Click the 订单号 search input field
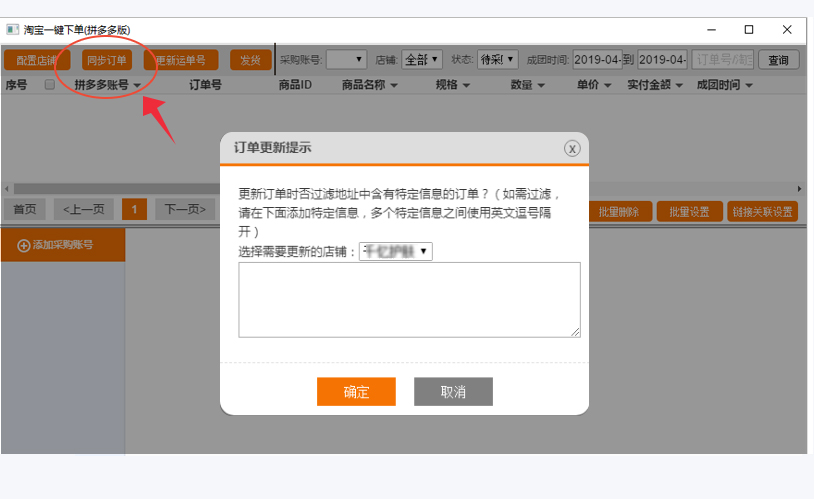The image size is (814, 499). 723,60
